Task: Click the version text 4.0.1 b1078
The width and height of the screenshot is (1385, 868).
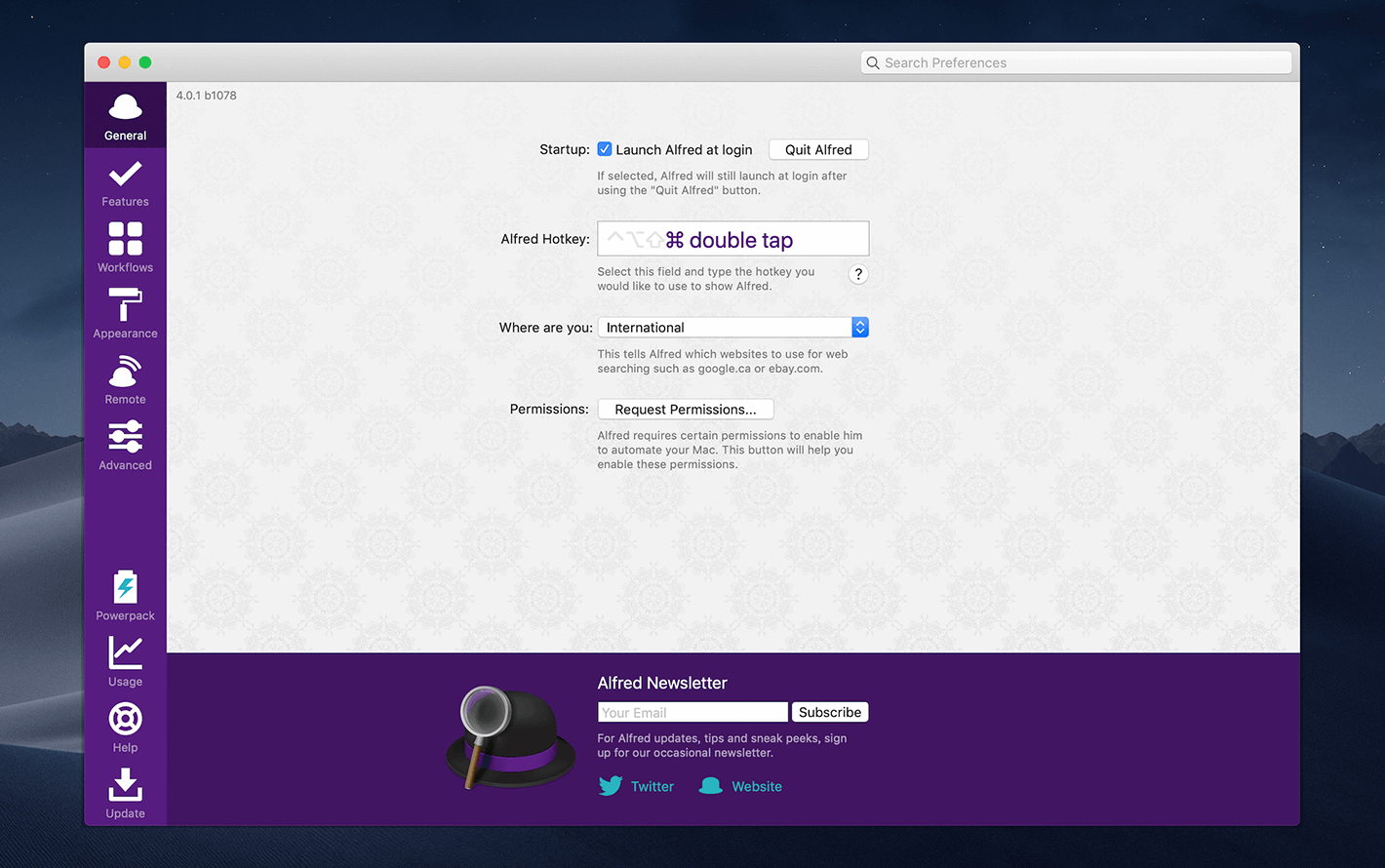Action: tap(206, 96)
